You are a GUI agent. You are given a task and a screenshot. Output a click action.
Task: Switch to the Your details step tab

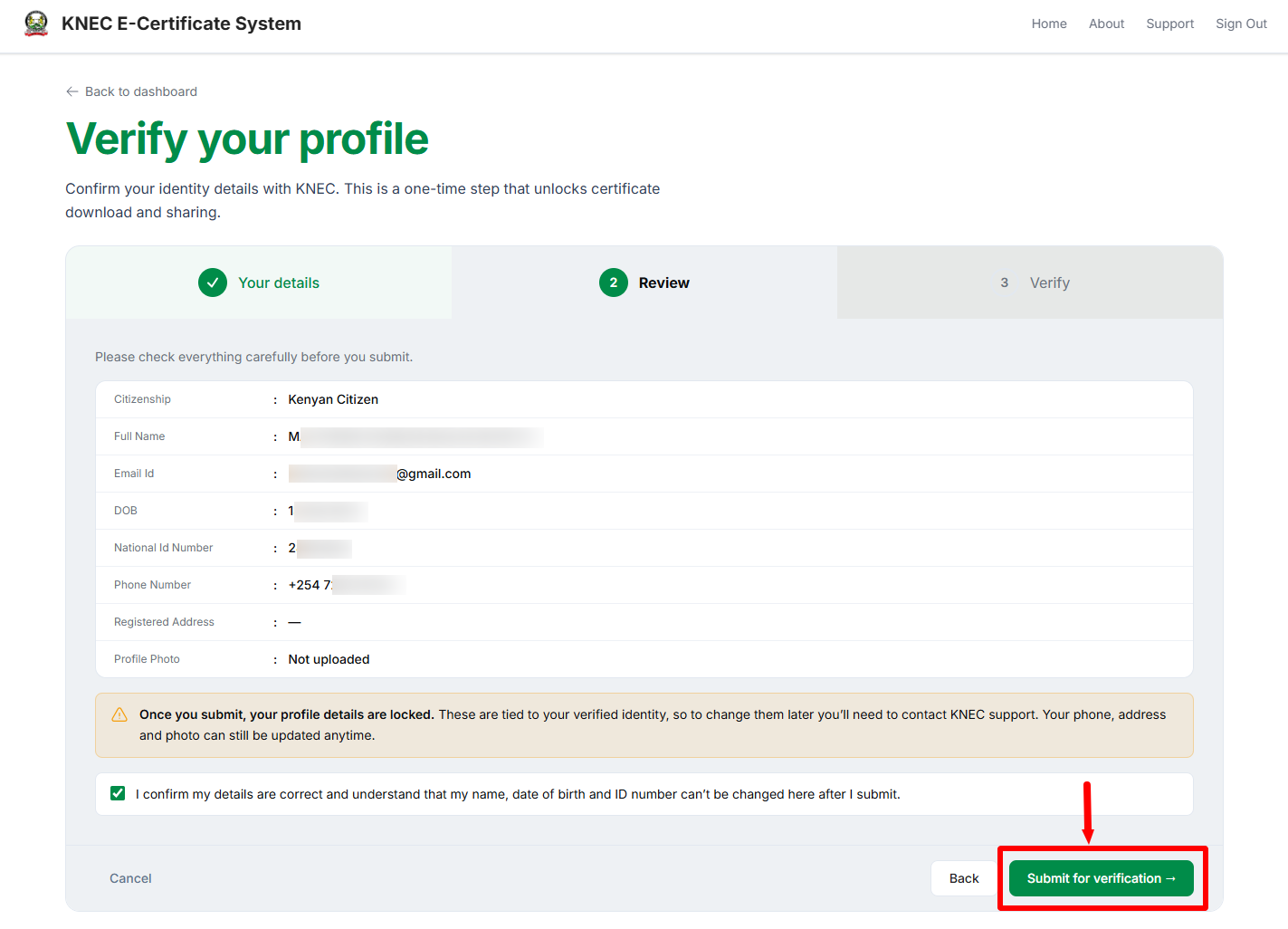259,283
